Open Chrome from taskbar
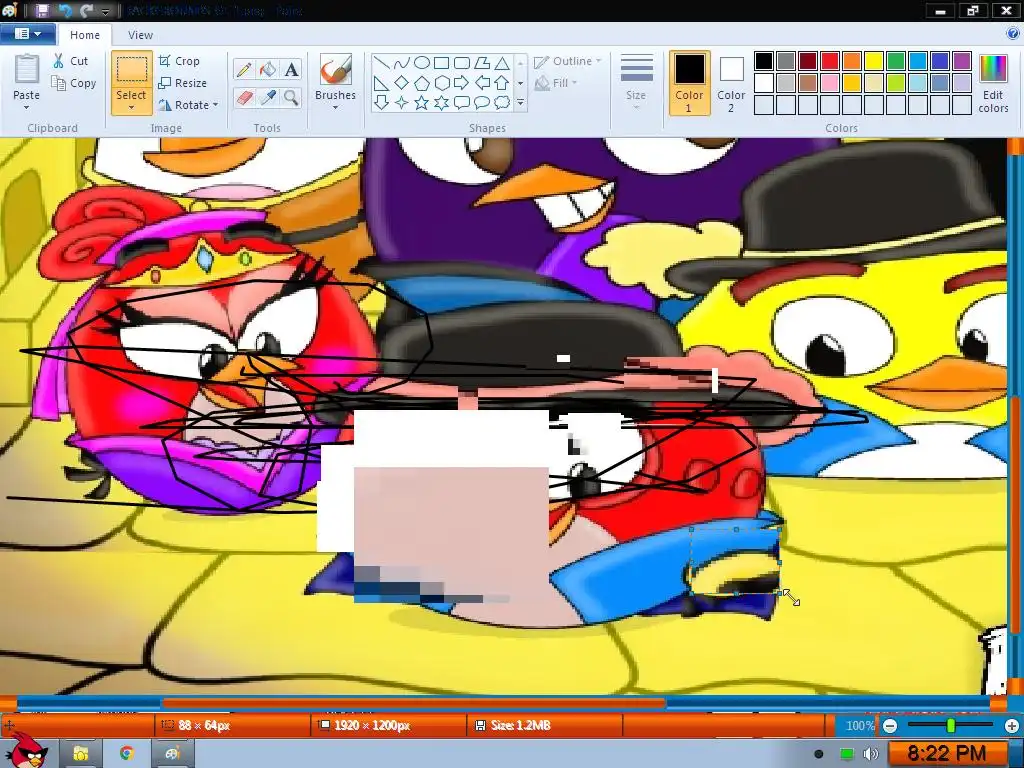Image resolution: width=1024 pixels, height=768 pixels. point(127,754)
